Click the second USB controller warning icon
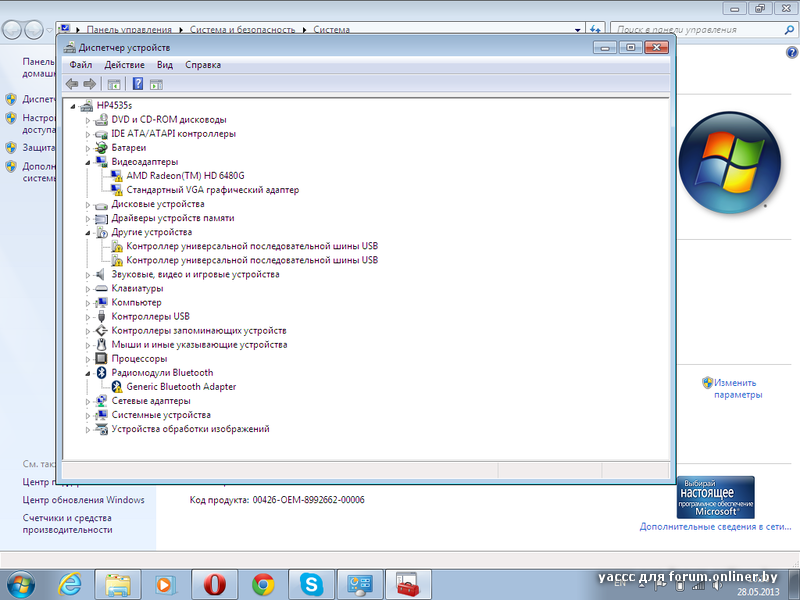The height and width of the screenshot is (600, 800). coord(117,260)
